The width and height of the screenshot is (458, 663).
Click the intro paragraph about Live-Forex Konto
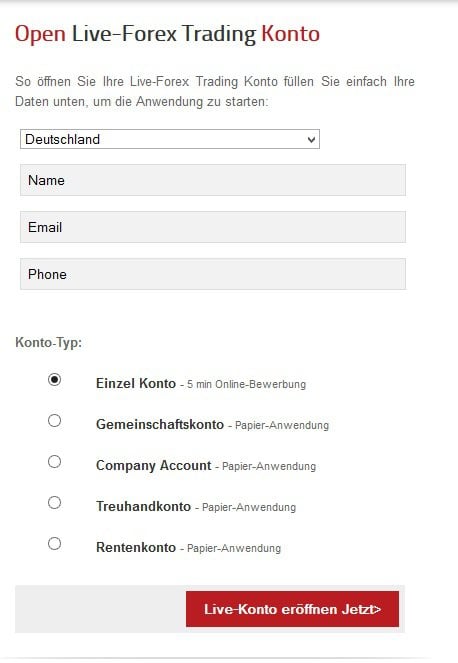(215, 91)
